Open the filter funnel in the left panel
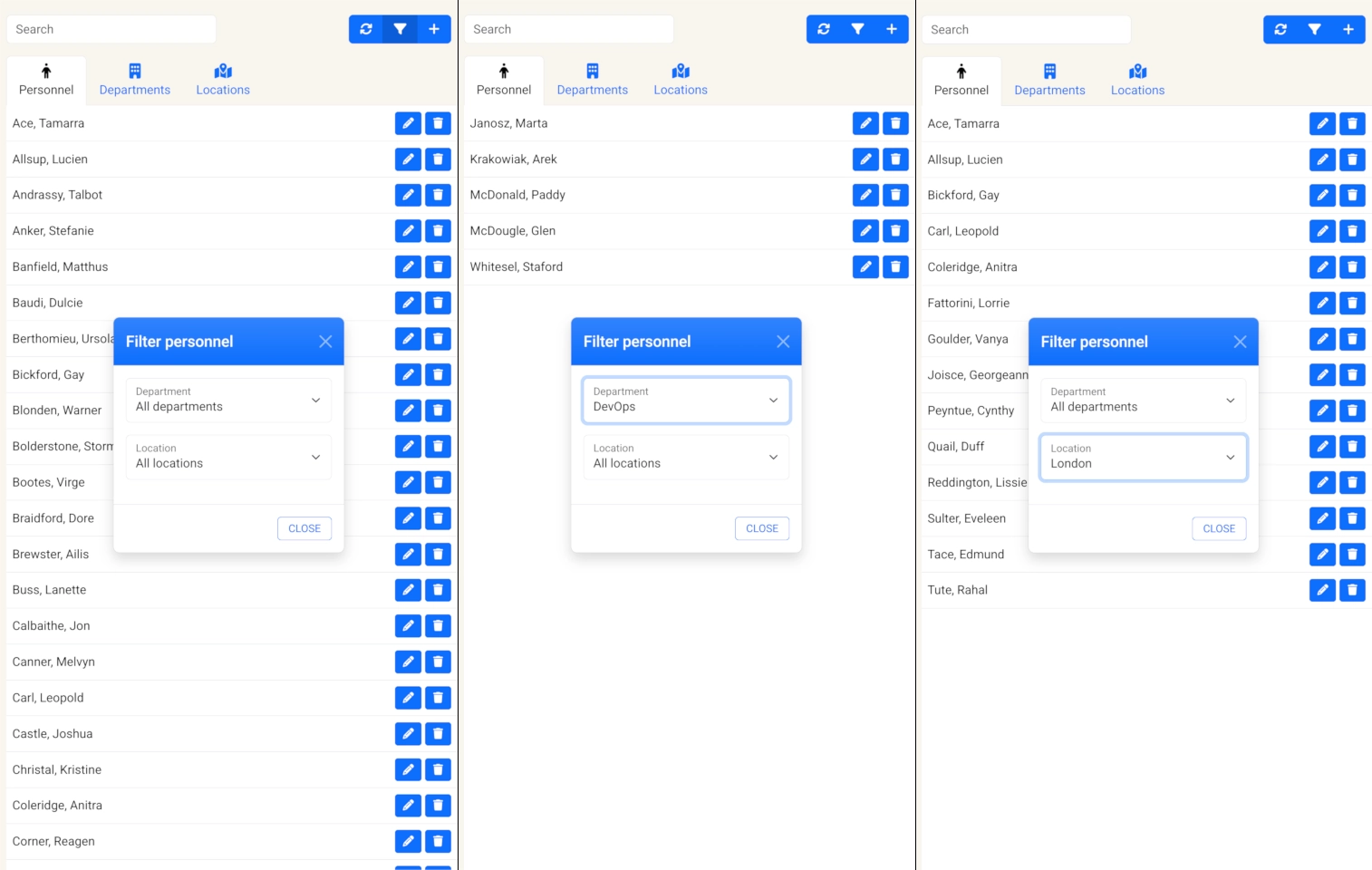Image resolution: width=1372 pixels, height=870 pixels. (x=400, y=29)
